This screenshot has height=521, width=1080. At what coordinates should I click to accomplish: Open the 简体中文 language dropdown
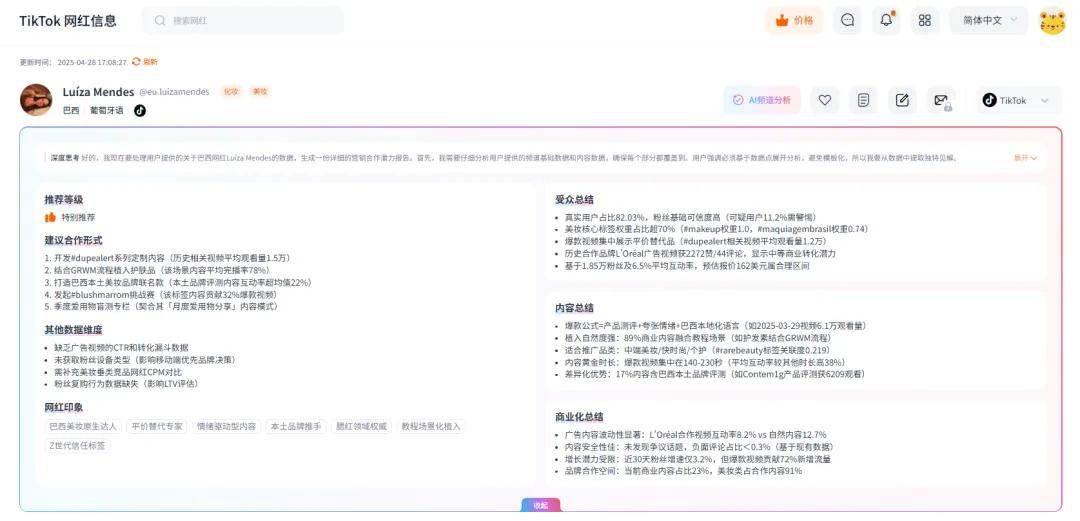pos(988,20)
